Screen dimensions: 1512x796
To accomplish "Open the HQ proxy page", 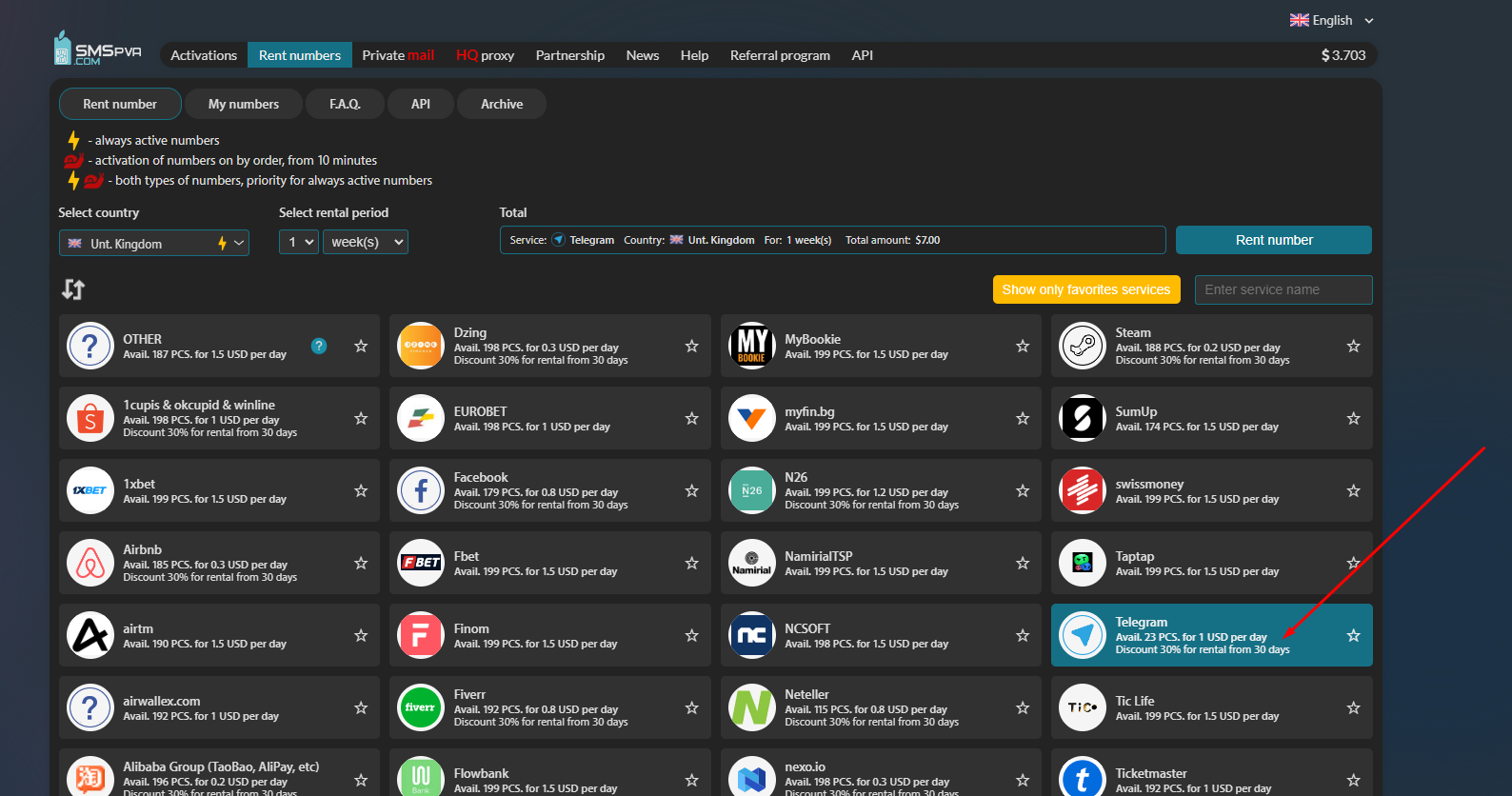I will [485, 55].
